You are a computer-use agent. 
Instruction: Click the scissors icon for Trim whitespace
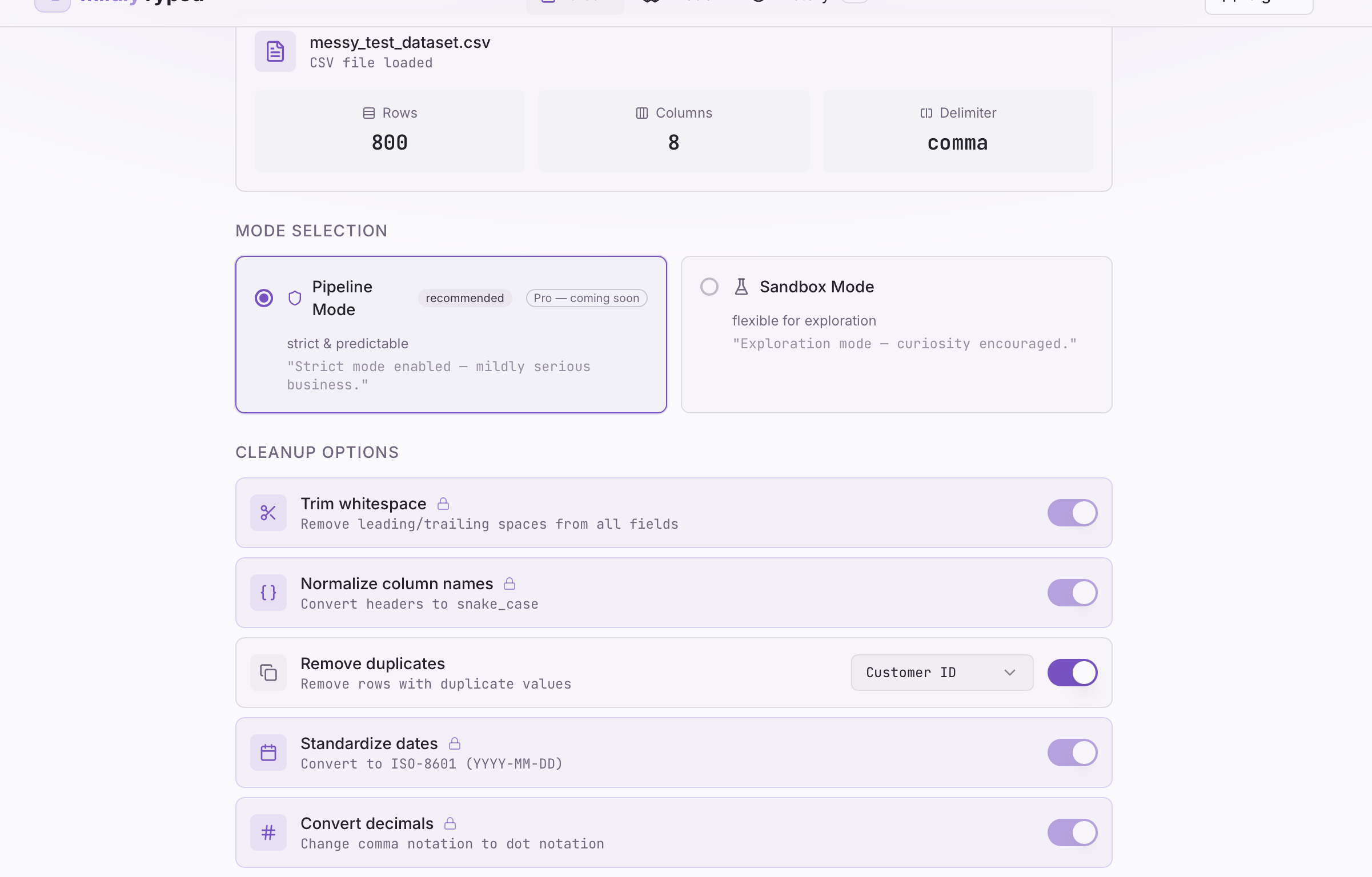click(x=268, y=513)
